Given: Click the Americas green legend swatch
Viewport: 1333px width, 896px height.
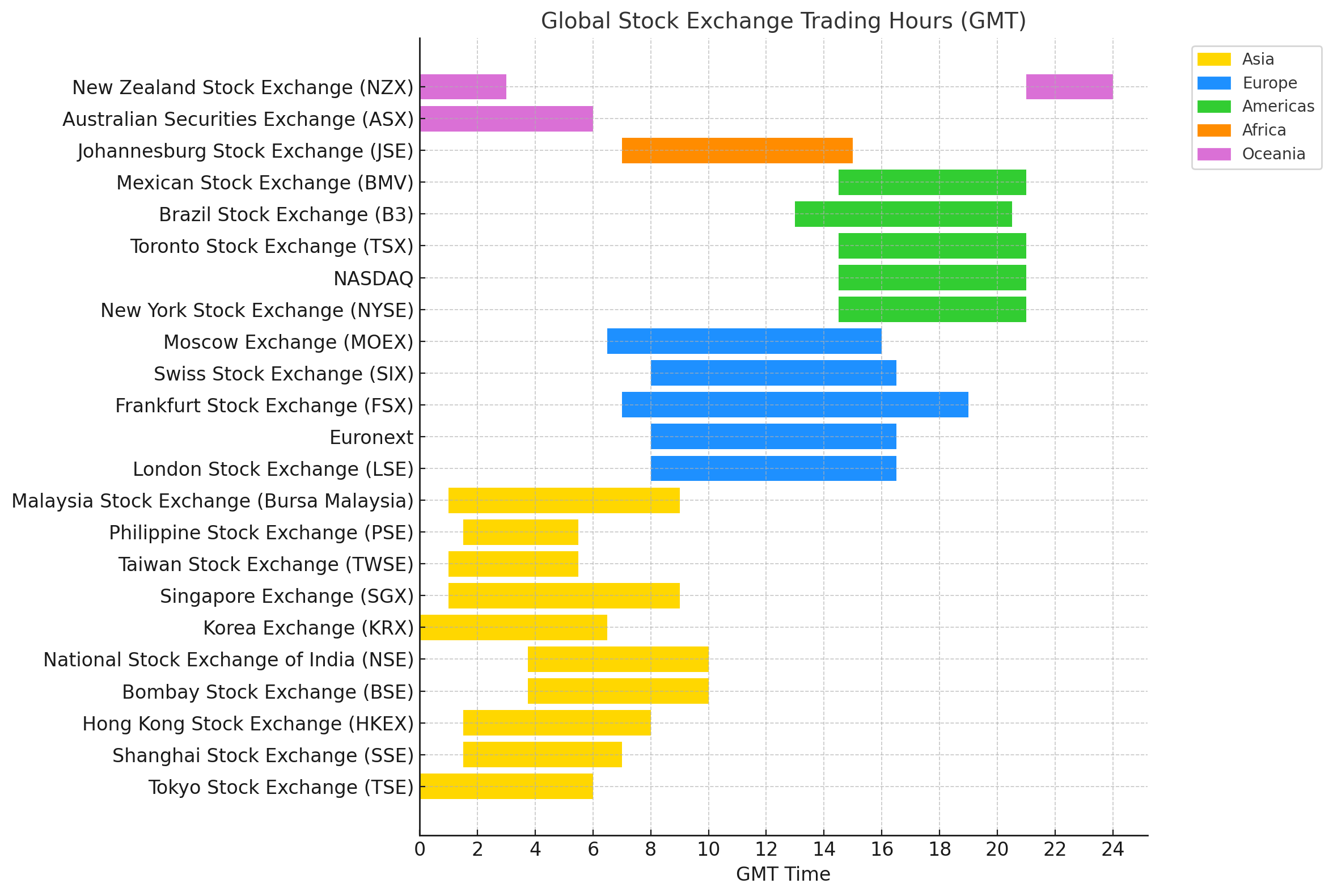Looking at the screenshot, I should [1213, 106].
